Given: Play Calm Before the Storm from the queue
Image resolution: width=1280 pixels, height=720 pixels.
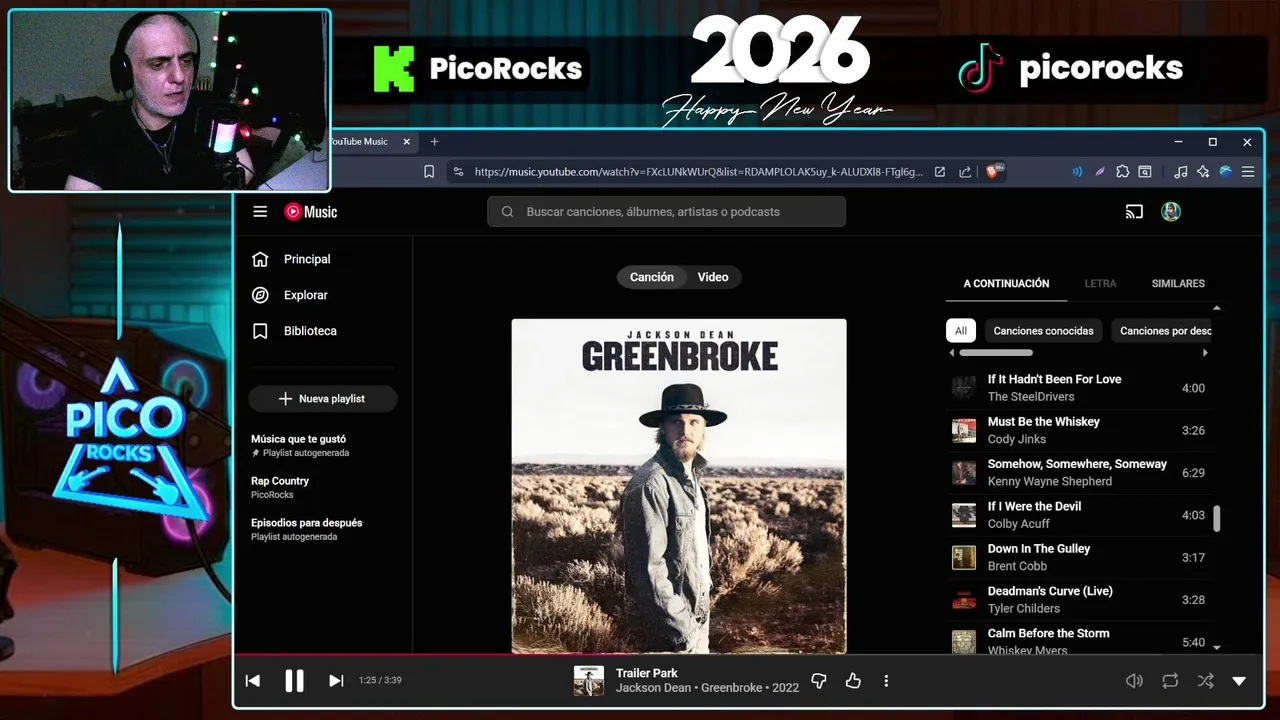Looking at the screenshot, I should point(1078,640).
